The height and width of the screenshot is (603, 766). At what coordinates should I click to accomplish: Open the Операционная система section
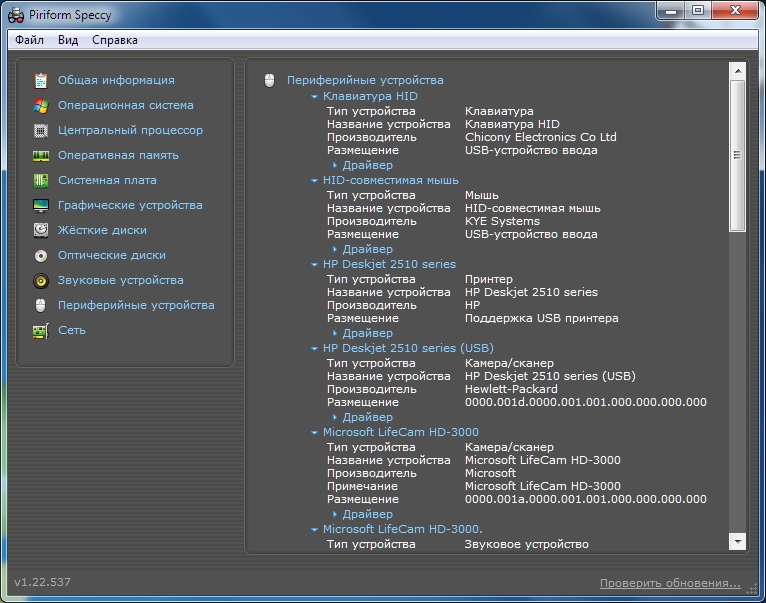click(126, 105)
